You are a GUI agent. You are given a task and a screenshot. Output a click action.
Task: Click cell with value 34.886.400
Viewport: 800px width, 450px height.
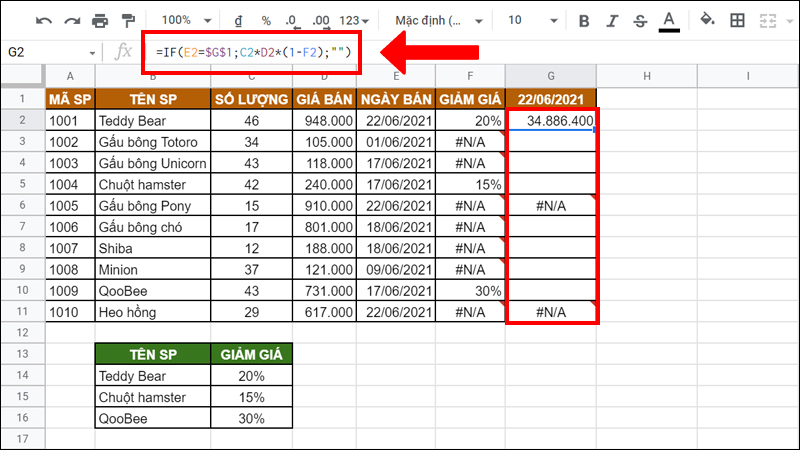tap(551, 120)
